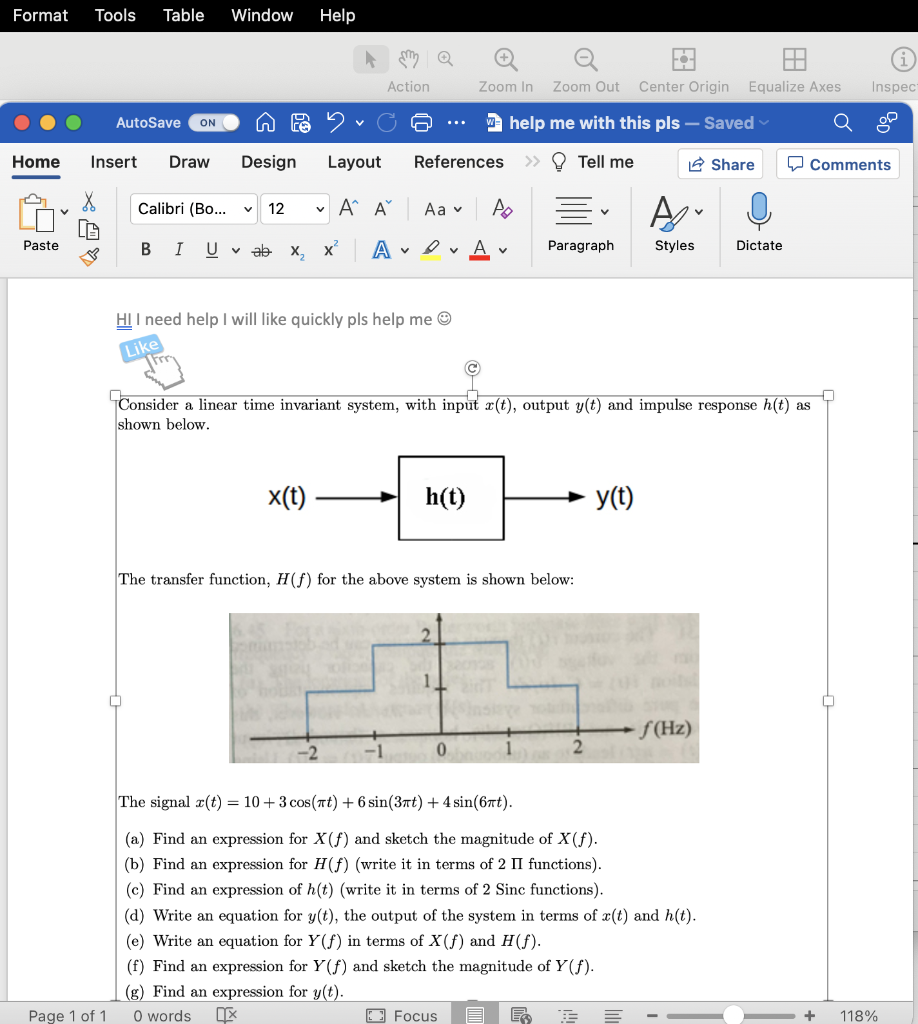The width and height of the screenshot is (918, 1024).
Task: Select the superscript icon
Action: [x=330, y=250]
